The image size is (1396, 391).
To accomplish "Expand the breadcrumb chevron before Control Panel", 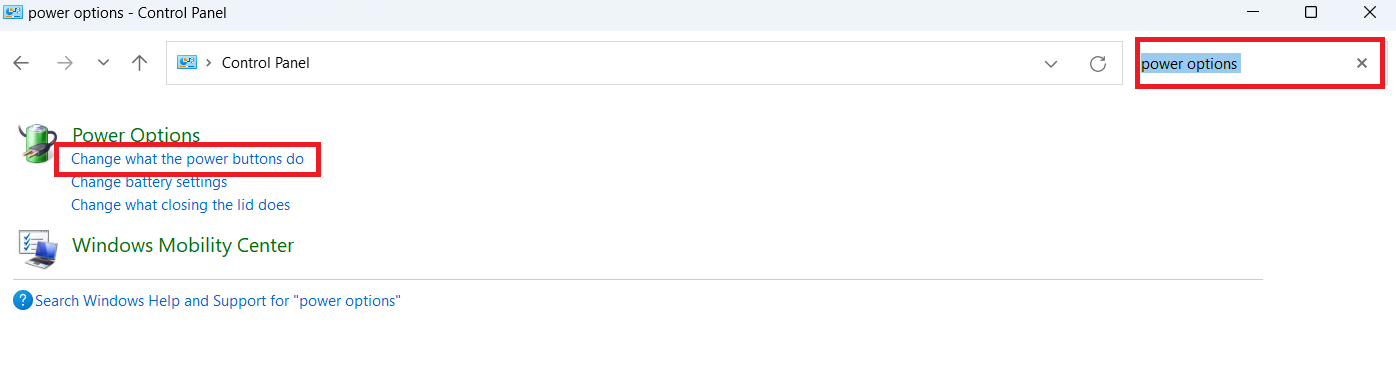I will pos(209,63).
